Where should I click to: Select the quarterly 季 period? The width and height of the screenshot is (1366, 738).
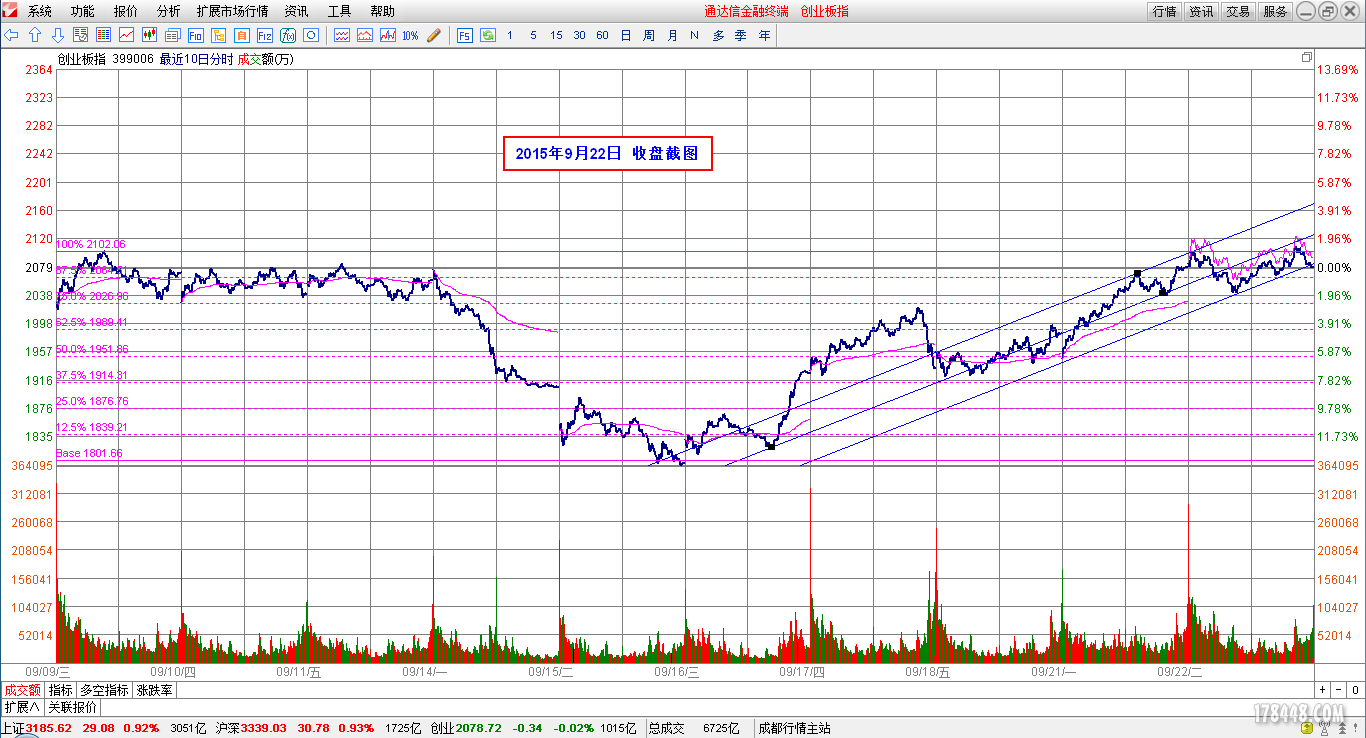click(x=741, y=35)
